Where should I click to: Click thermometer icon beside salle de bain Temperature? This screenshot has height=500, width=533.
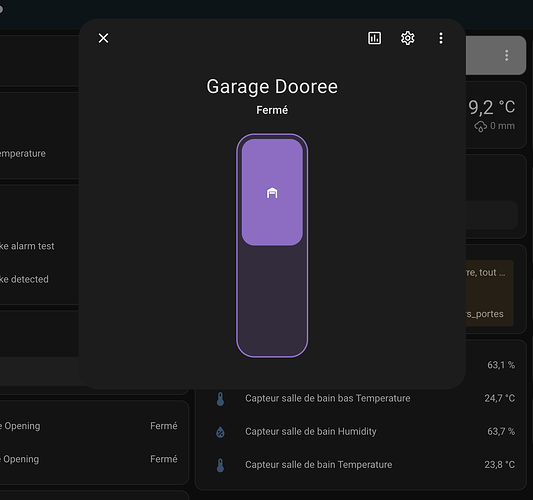tap(220, 465)
